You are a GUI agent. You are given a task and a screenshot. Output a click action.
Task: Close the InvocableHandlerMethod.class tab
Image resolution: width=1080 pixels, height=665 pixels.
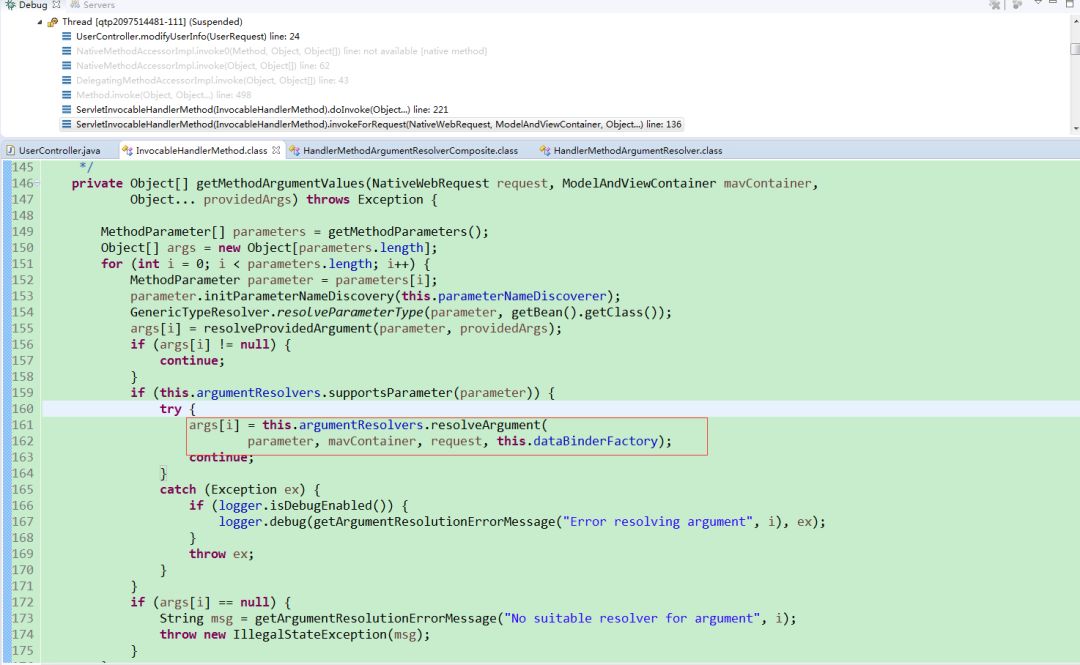click(276, 150)
